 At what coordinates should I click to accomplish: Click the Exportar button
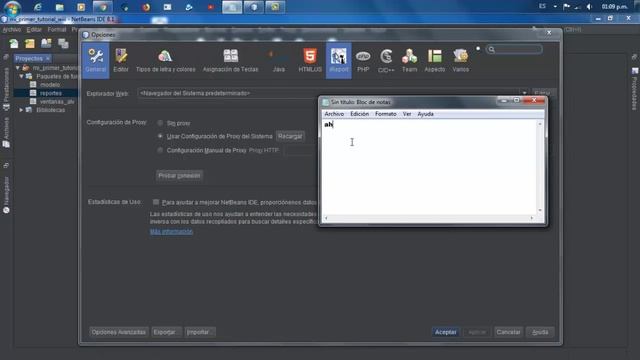166,332
